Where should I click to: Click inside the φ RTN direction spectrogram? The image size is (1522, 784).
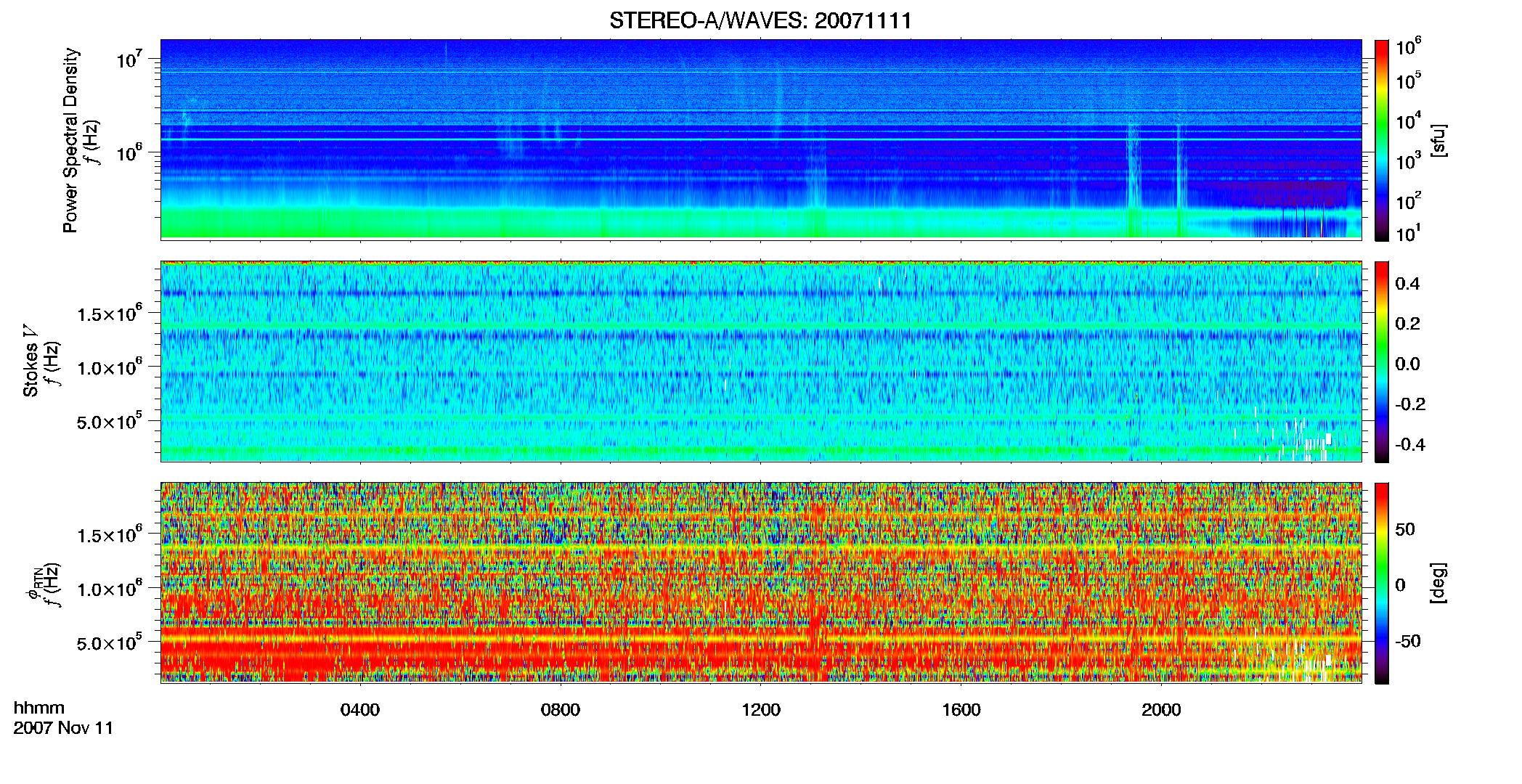click(761, 582)
